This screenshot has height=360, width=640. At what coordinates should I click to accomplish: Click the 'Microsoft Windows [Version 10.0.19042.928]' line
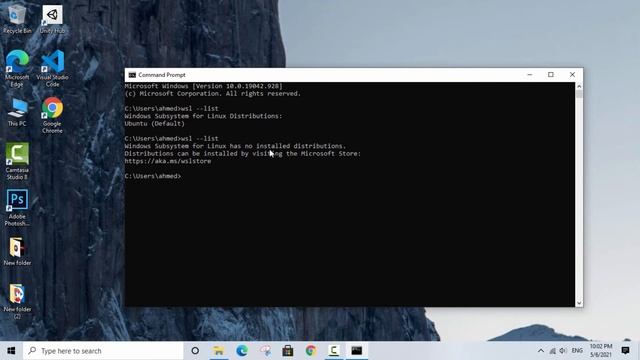(203, 86)
